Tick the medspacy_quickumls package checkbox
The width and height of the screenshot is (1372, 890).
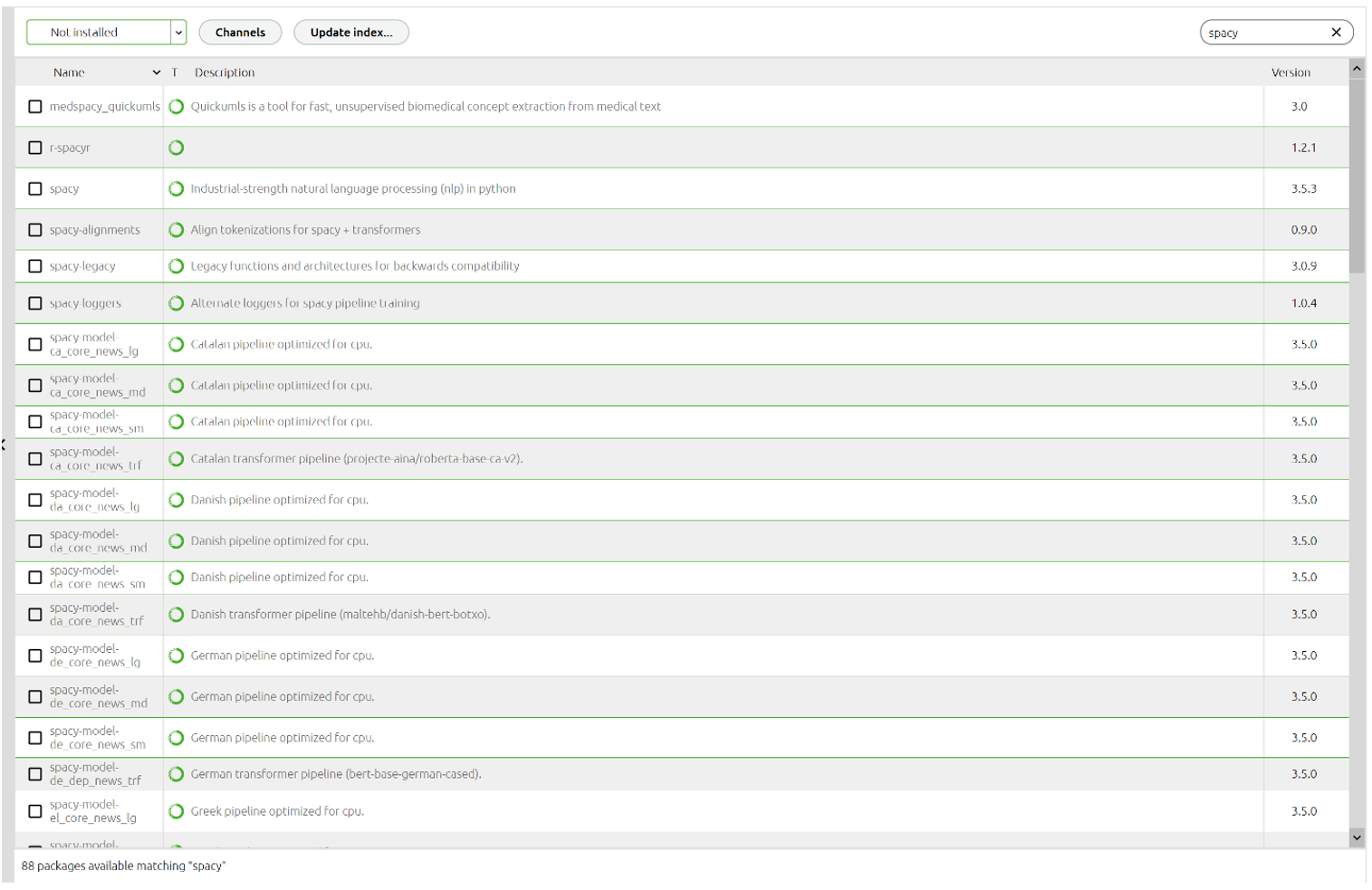tap(35, 107)
